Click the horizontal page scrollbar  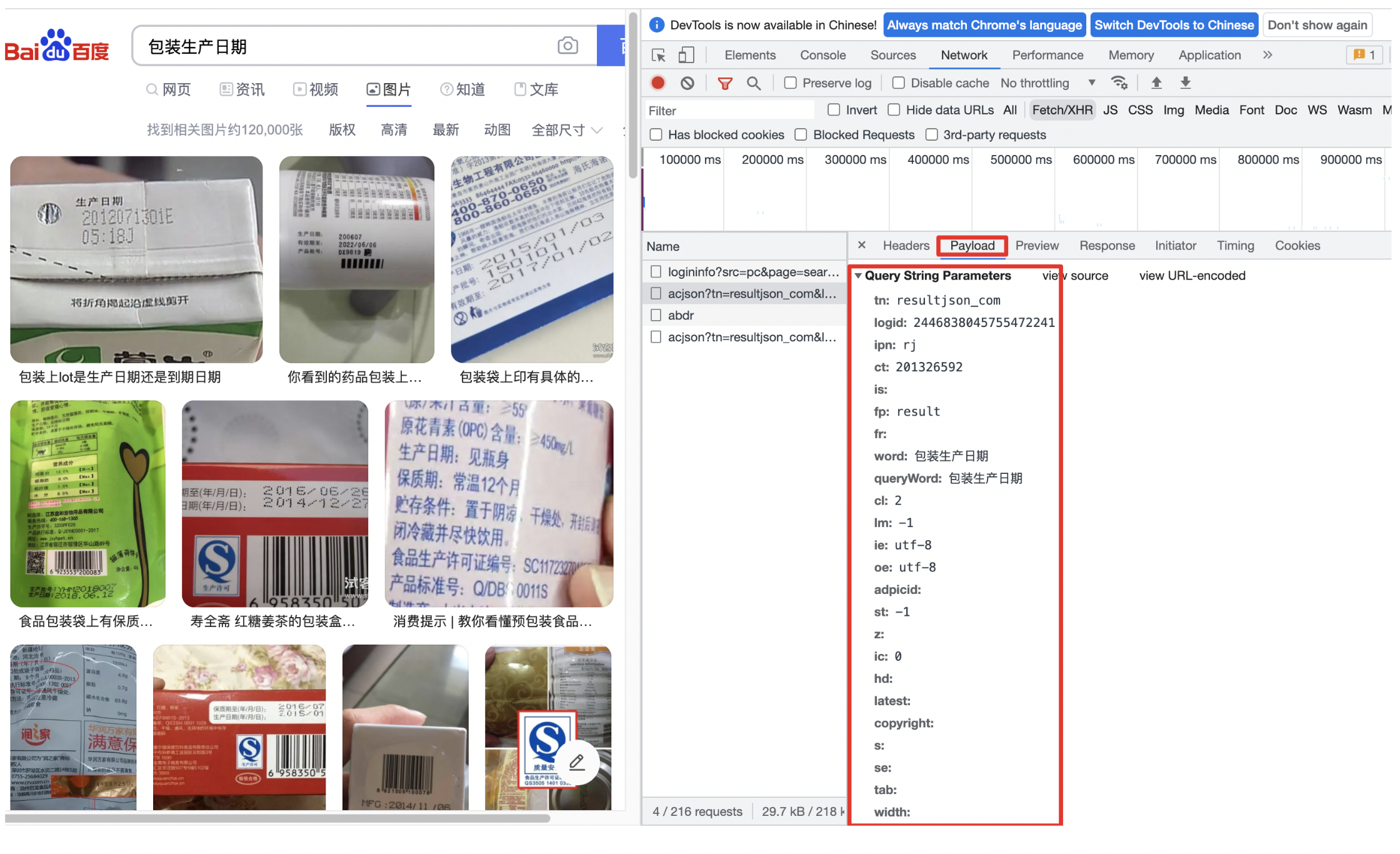277,818
